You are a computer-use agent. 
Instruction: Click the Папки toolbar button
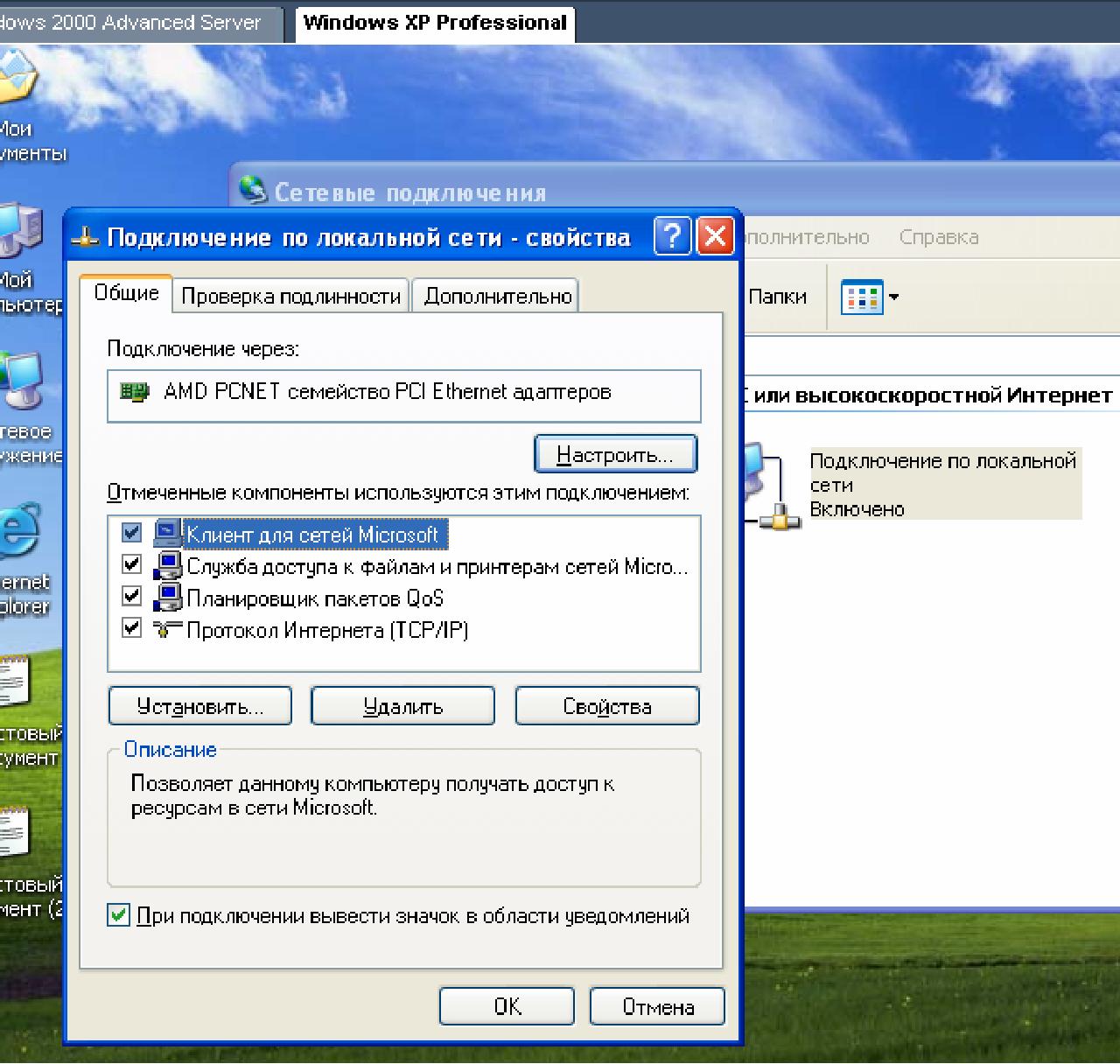(x=777, y=297)
